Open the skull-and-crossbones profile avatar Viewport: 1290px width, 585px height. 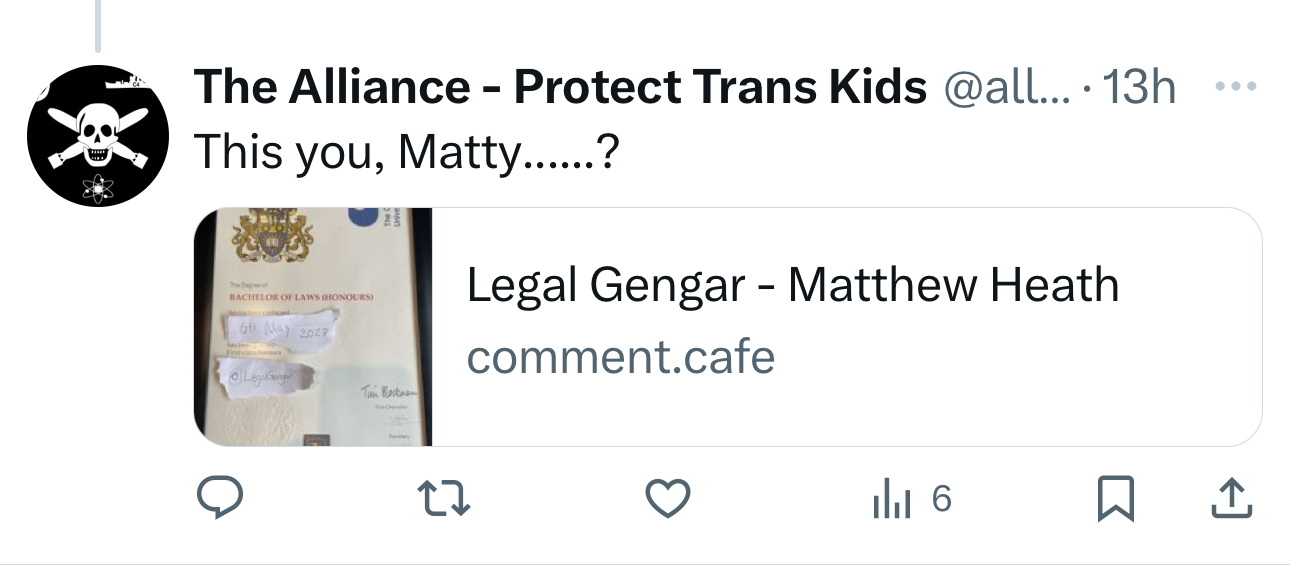(97, 135)
